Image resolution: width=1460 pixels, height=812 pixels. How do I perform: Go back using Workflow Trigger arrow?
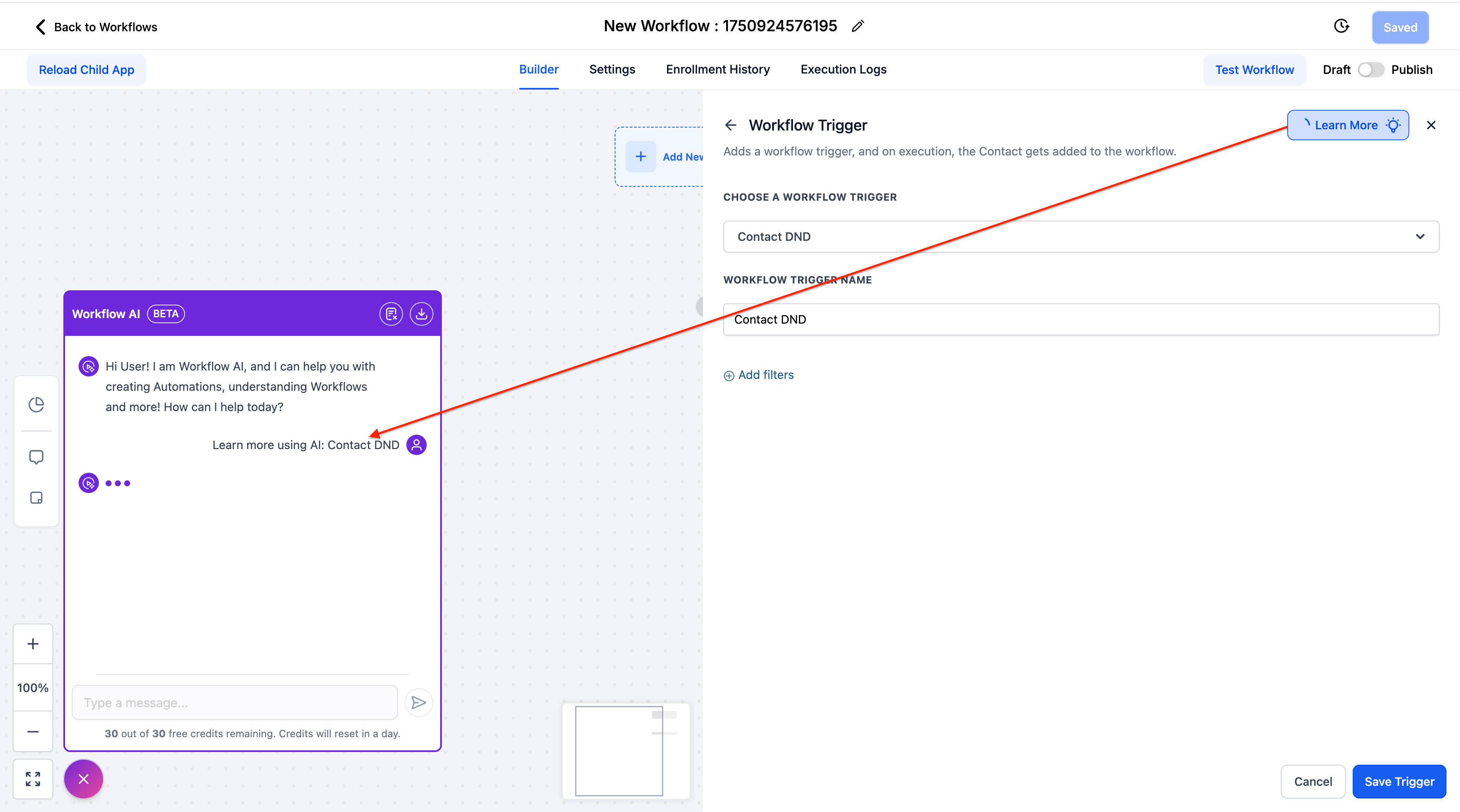730,125
